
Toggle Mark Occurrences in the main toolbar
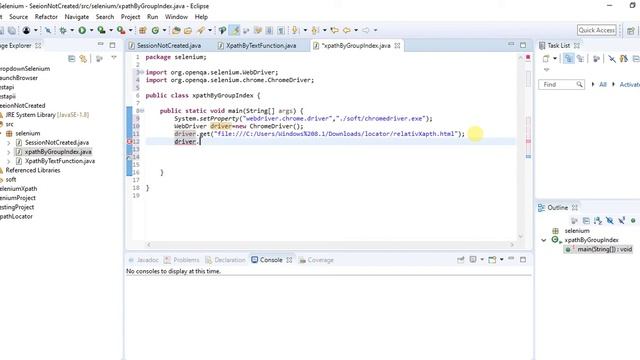pos(235,30)
